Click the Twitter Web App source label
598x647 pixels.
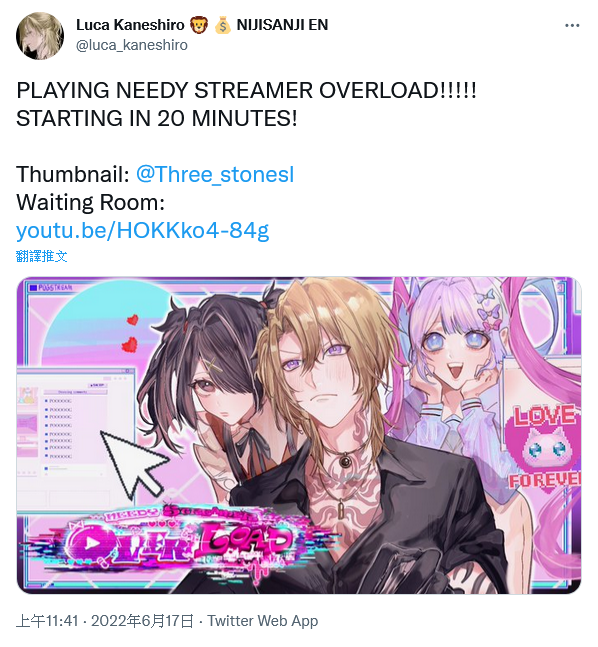tap(262, 621)
